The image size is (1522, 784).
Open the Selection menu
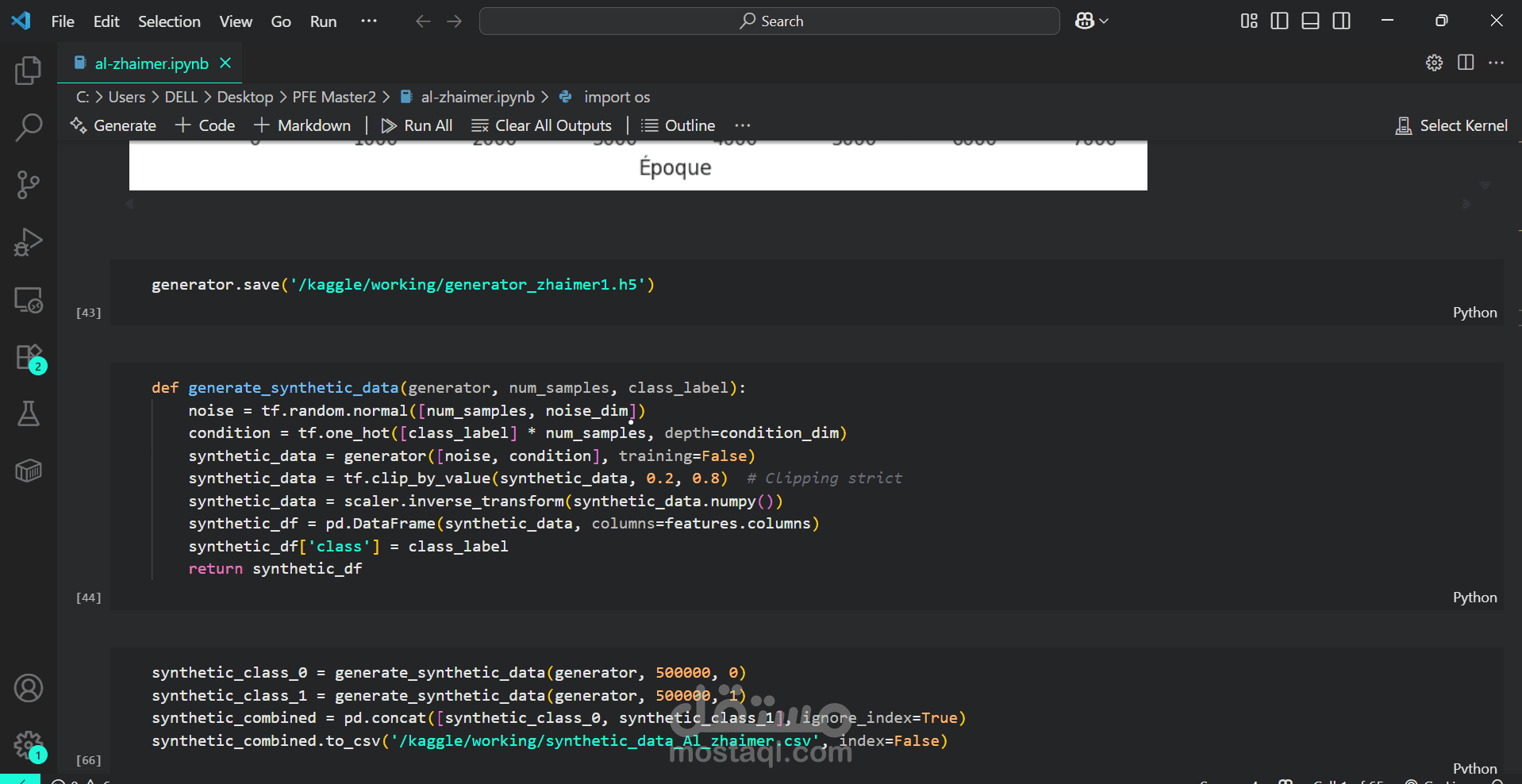(169, 21)
